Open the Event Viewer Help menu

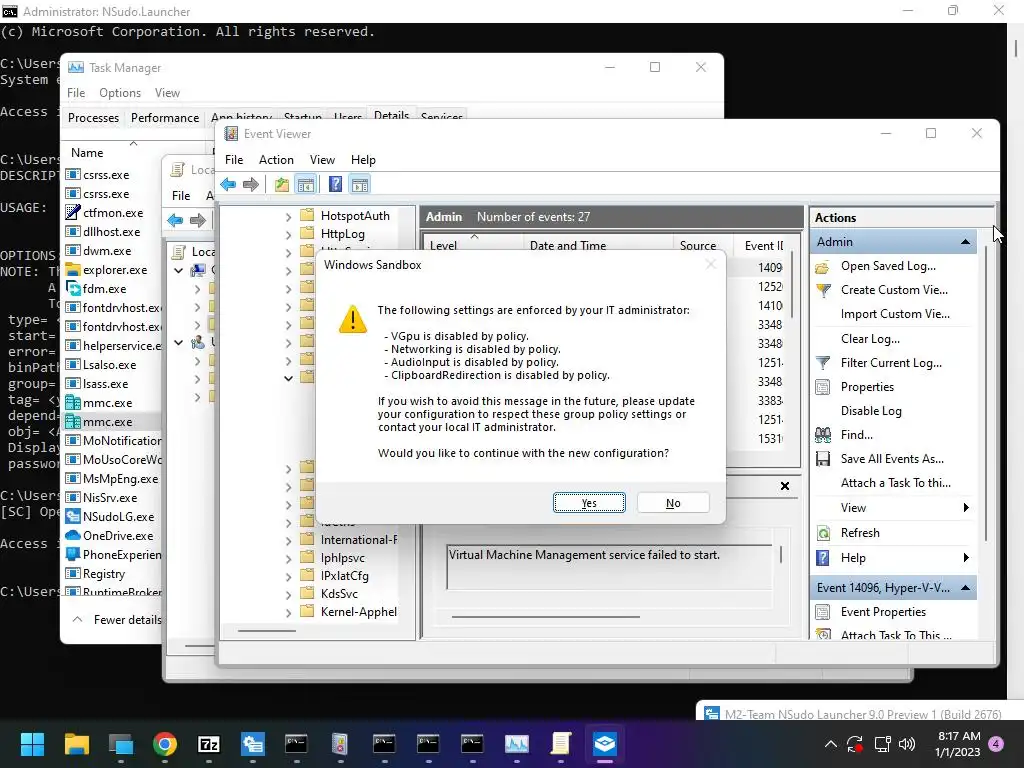(x=363, y=160)
